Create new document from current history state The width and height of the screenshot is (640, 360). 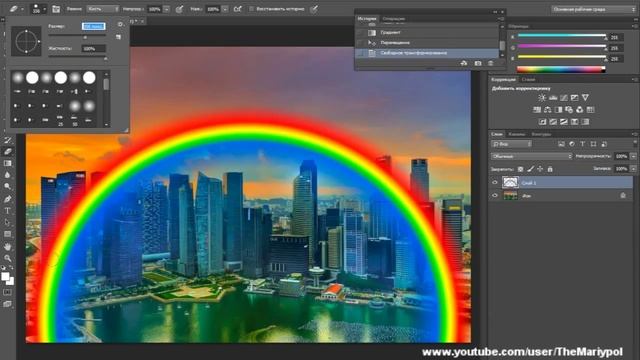(x=464, y=63)
